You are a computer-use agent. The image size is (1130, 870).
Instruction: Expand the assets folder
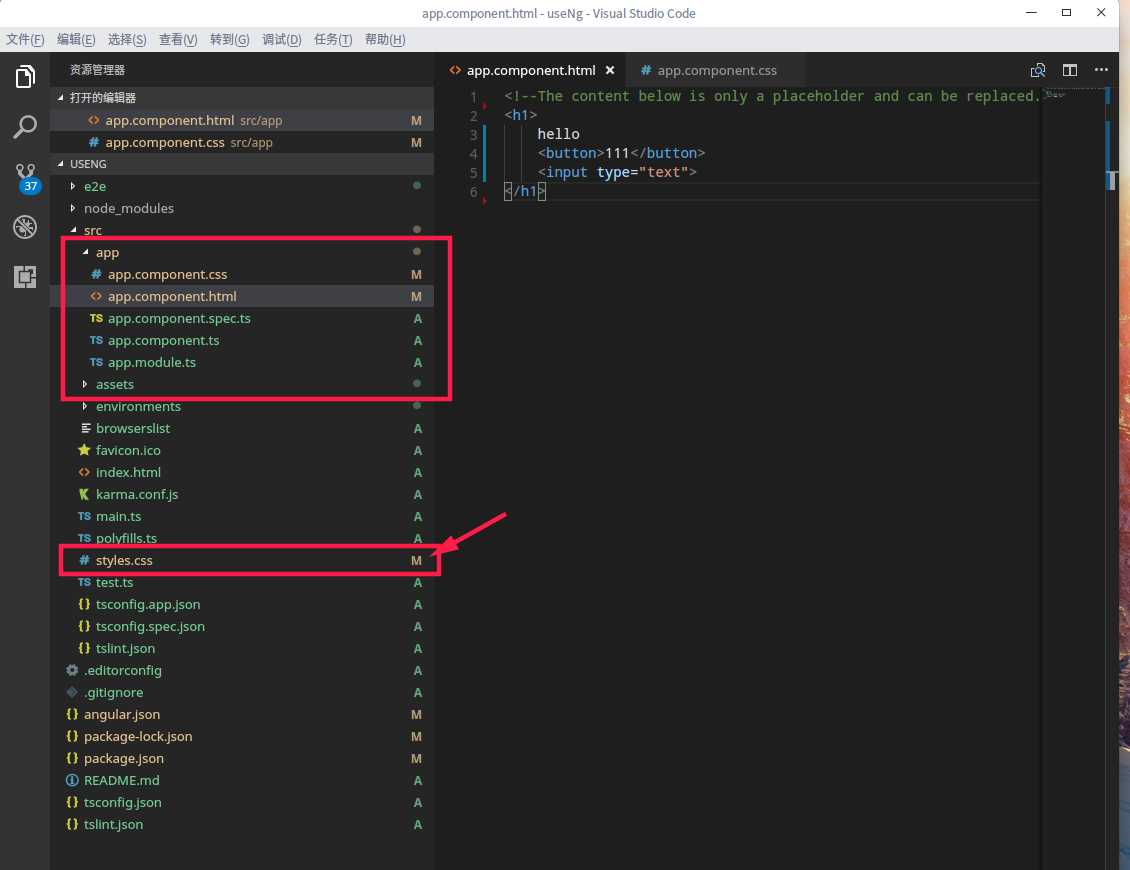click(x=241, y=384)
